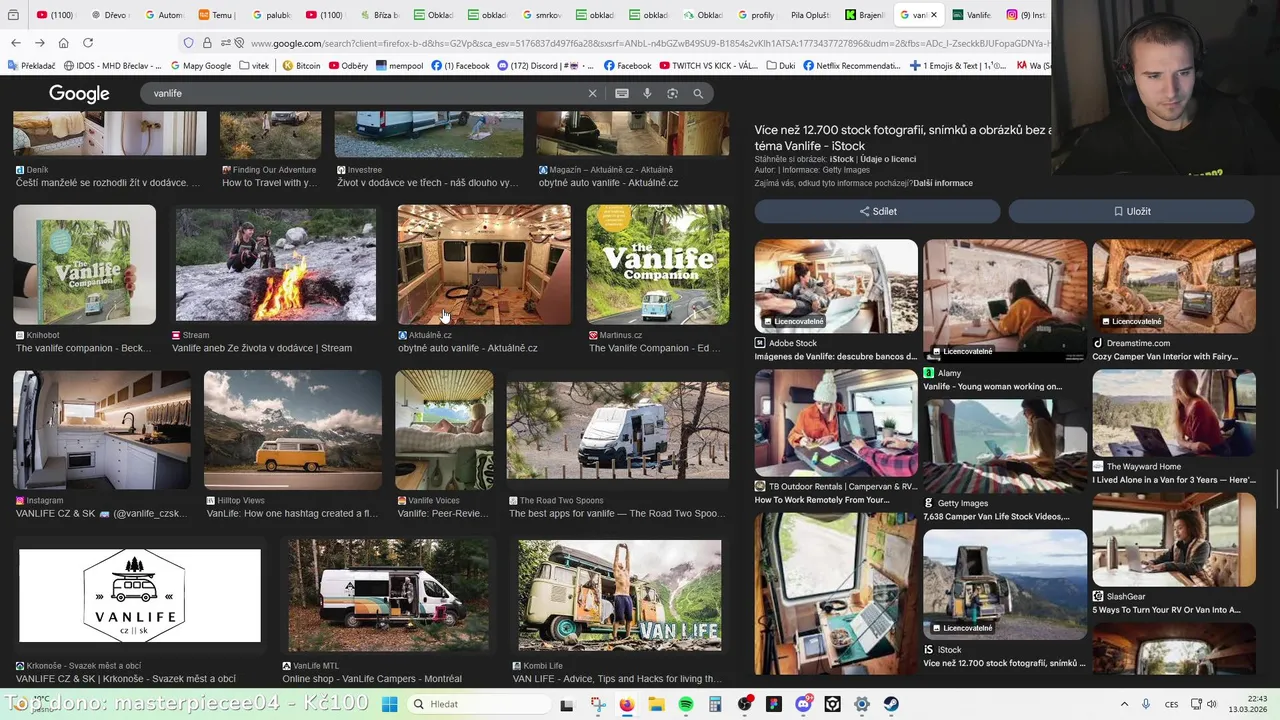This screenshot has height=720, width=1280.
Task: Open the Další informace link
Action: coord(942,183)
